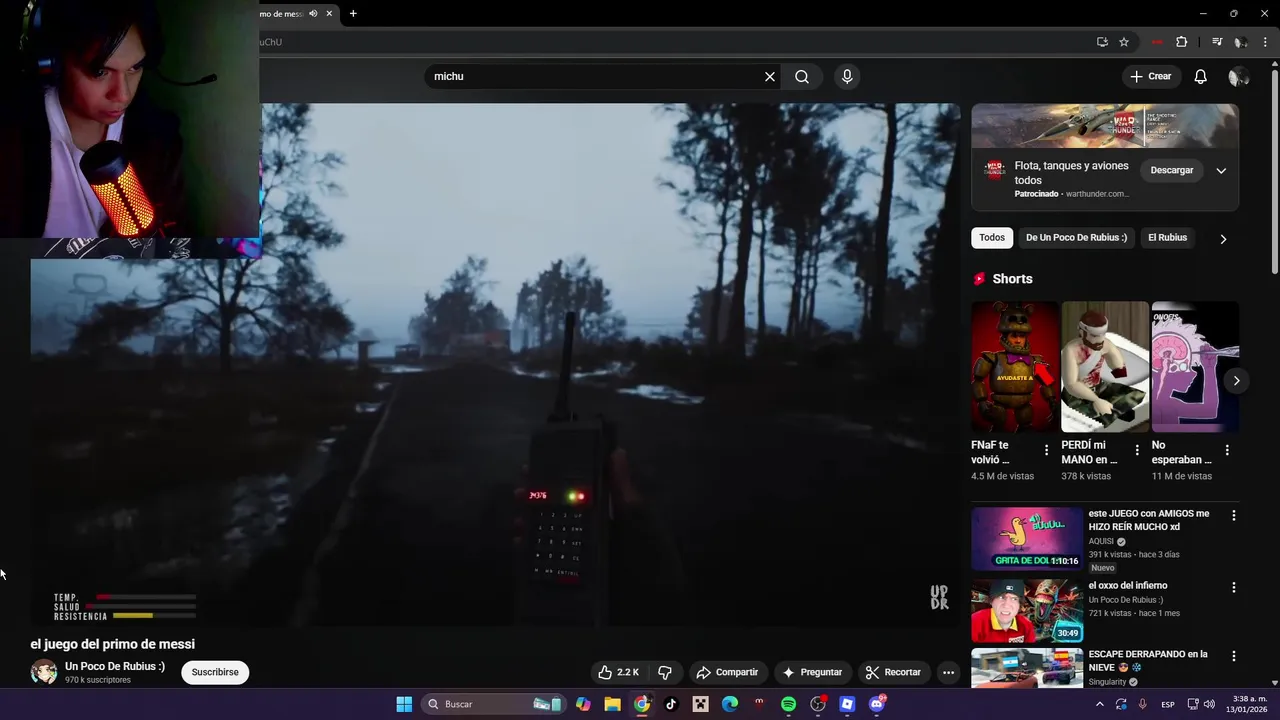Show next filter chips with right arrow

[1222, 238]
